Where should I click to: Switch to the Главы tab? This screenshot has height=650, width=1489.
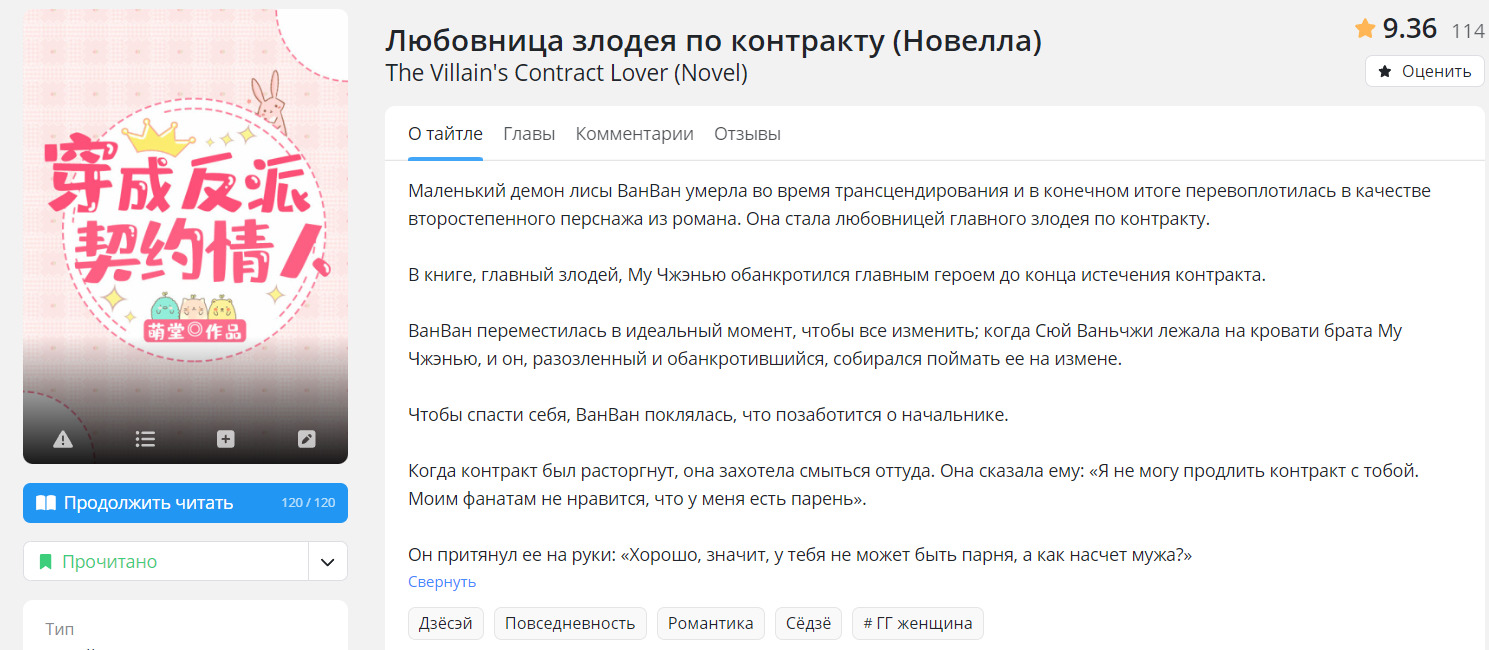pyautogui.click(x=529, y=134)
